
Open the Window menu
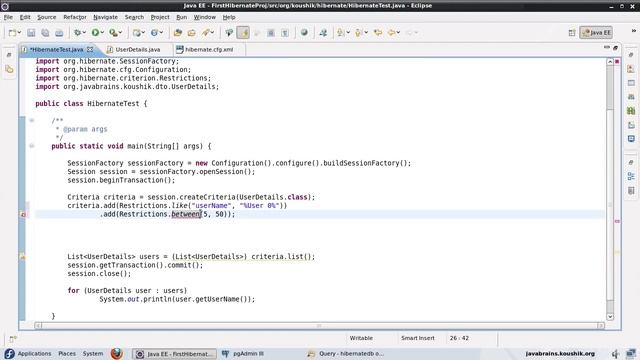click(204, 17)
